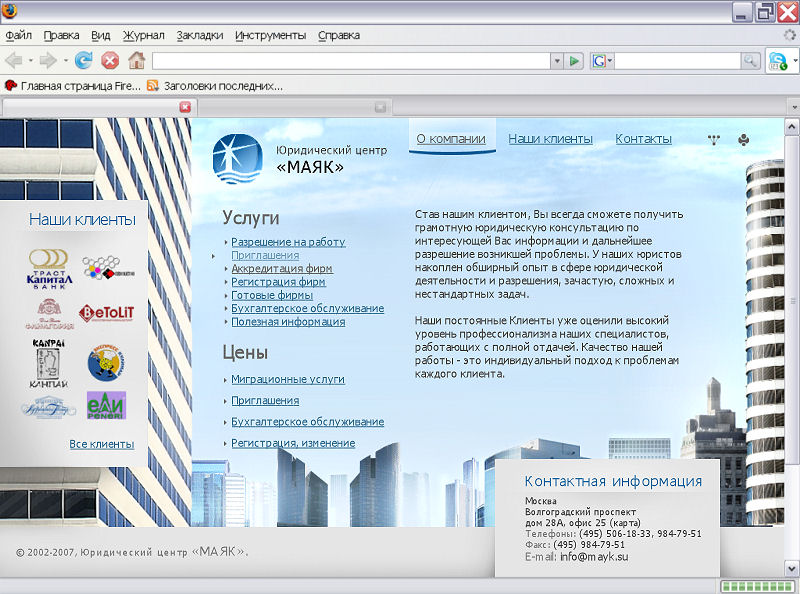Click the Firefox logo in title bar
800x594 pixels.
[x=9, y=10]
